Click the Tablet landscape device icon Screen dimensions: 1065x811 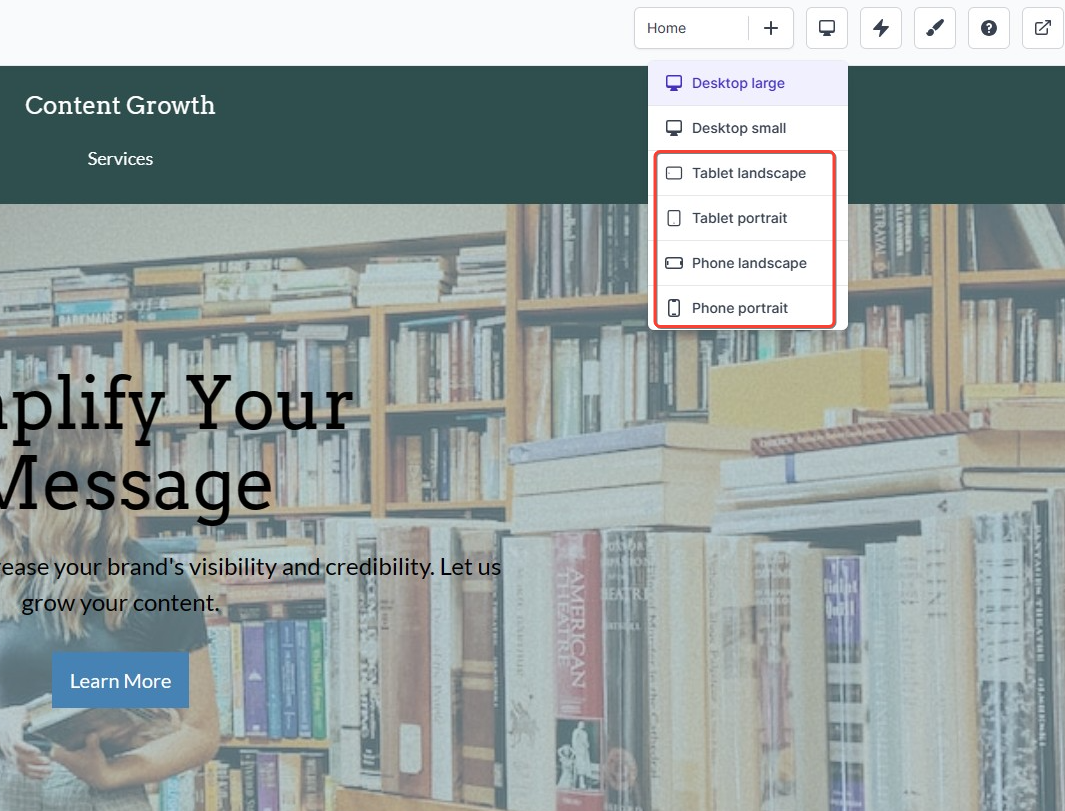[x=674, y=173]
